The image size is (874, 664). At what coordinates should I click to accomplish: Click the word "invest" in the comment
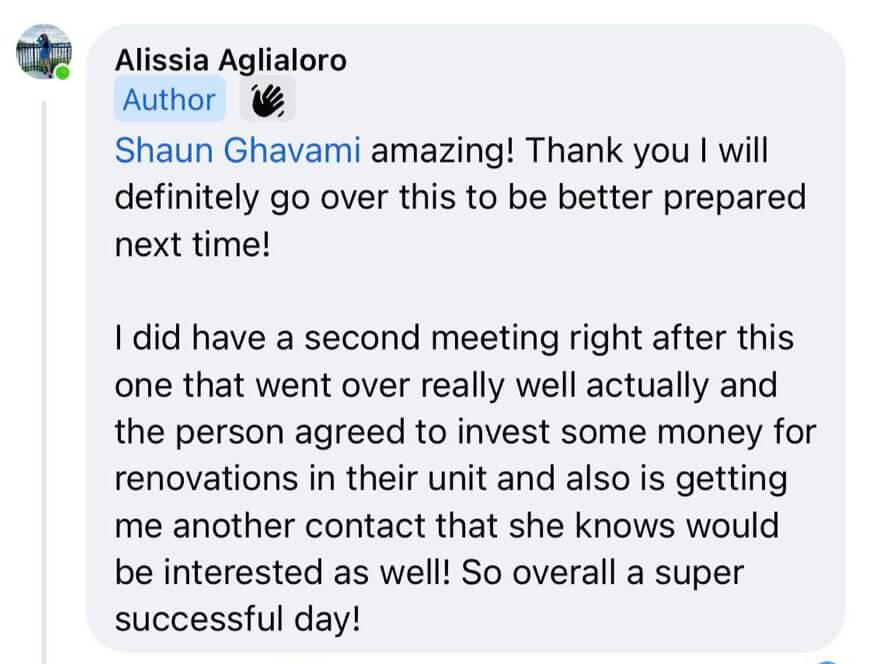503,432
